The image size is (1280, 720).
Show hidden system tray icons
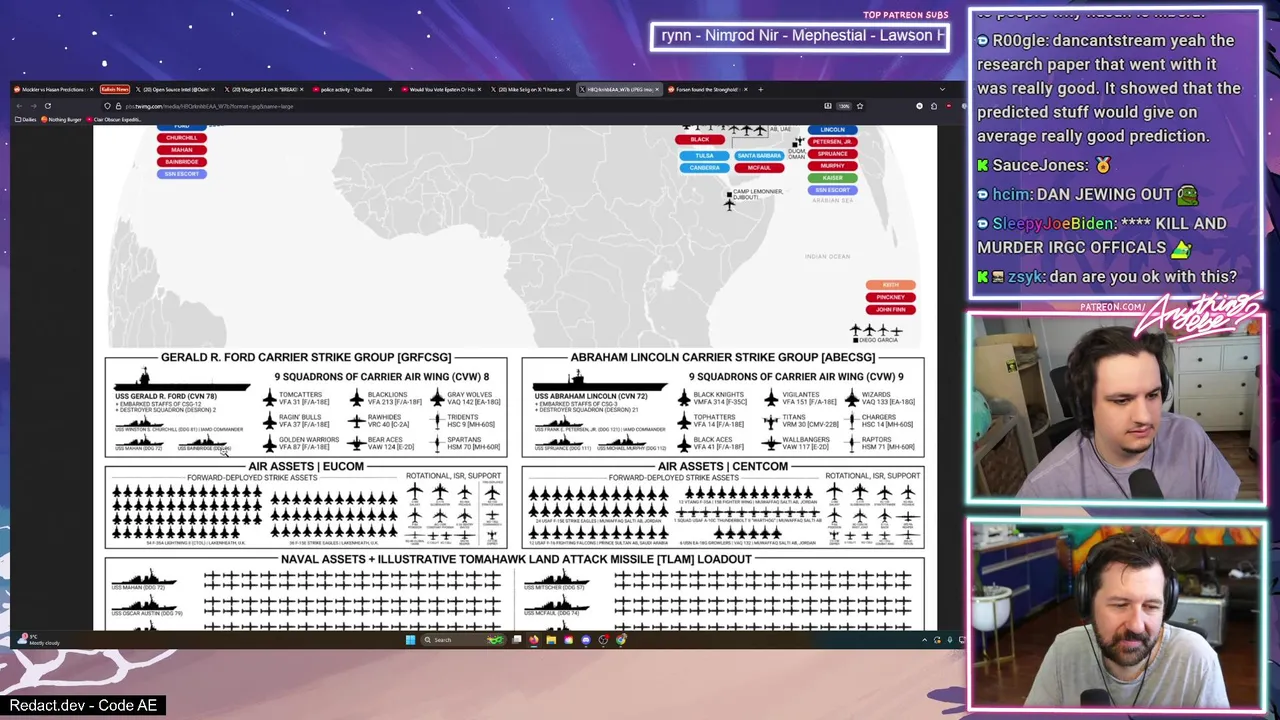pyautogui.click(x=926, y=640)
